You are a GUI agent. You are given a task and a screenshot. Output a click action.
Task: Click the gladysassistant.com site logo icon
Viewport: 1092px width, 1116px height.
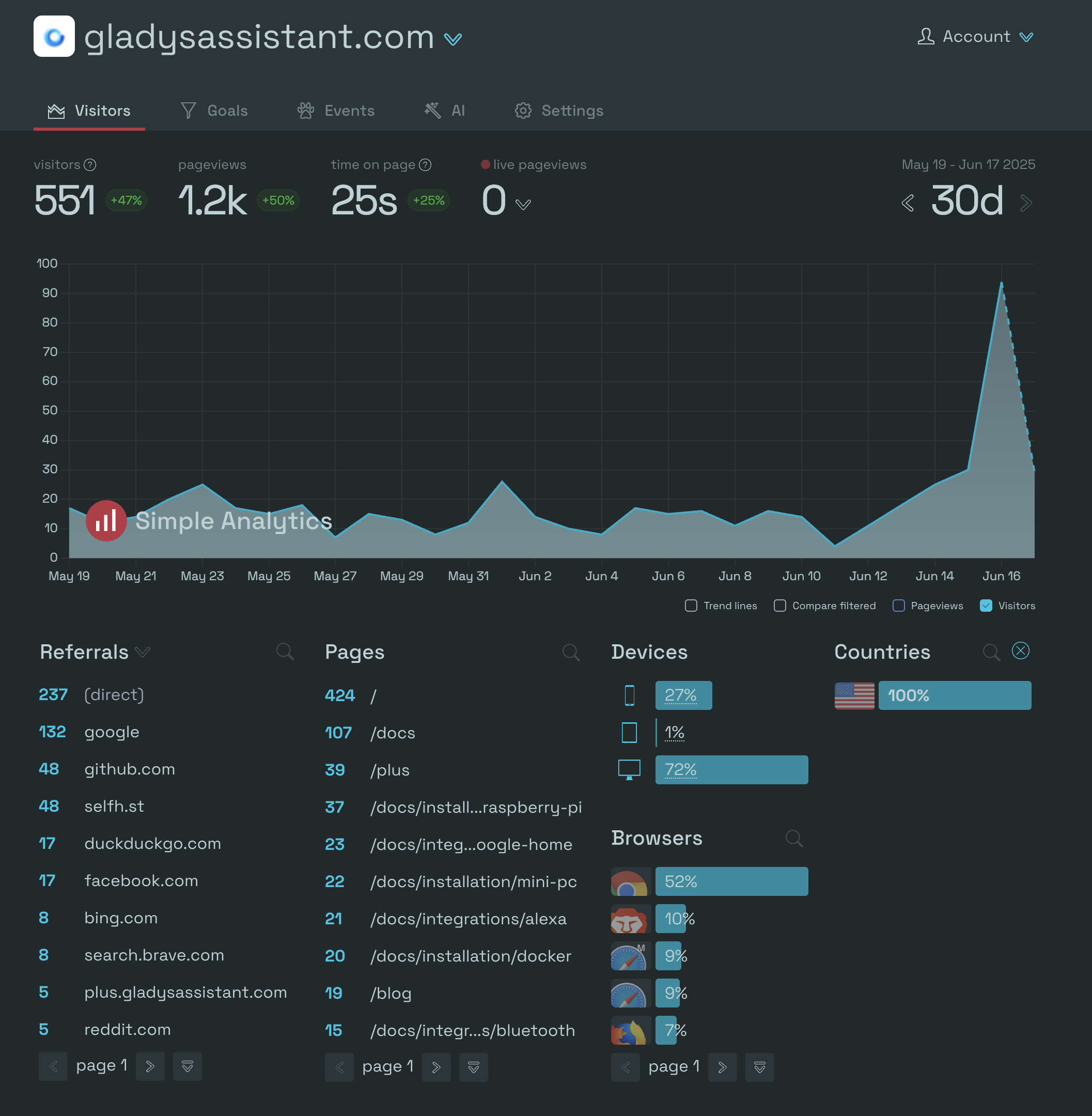(54, 36)
